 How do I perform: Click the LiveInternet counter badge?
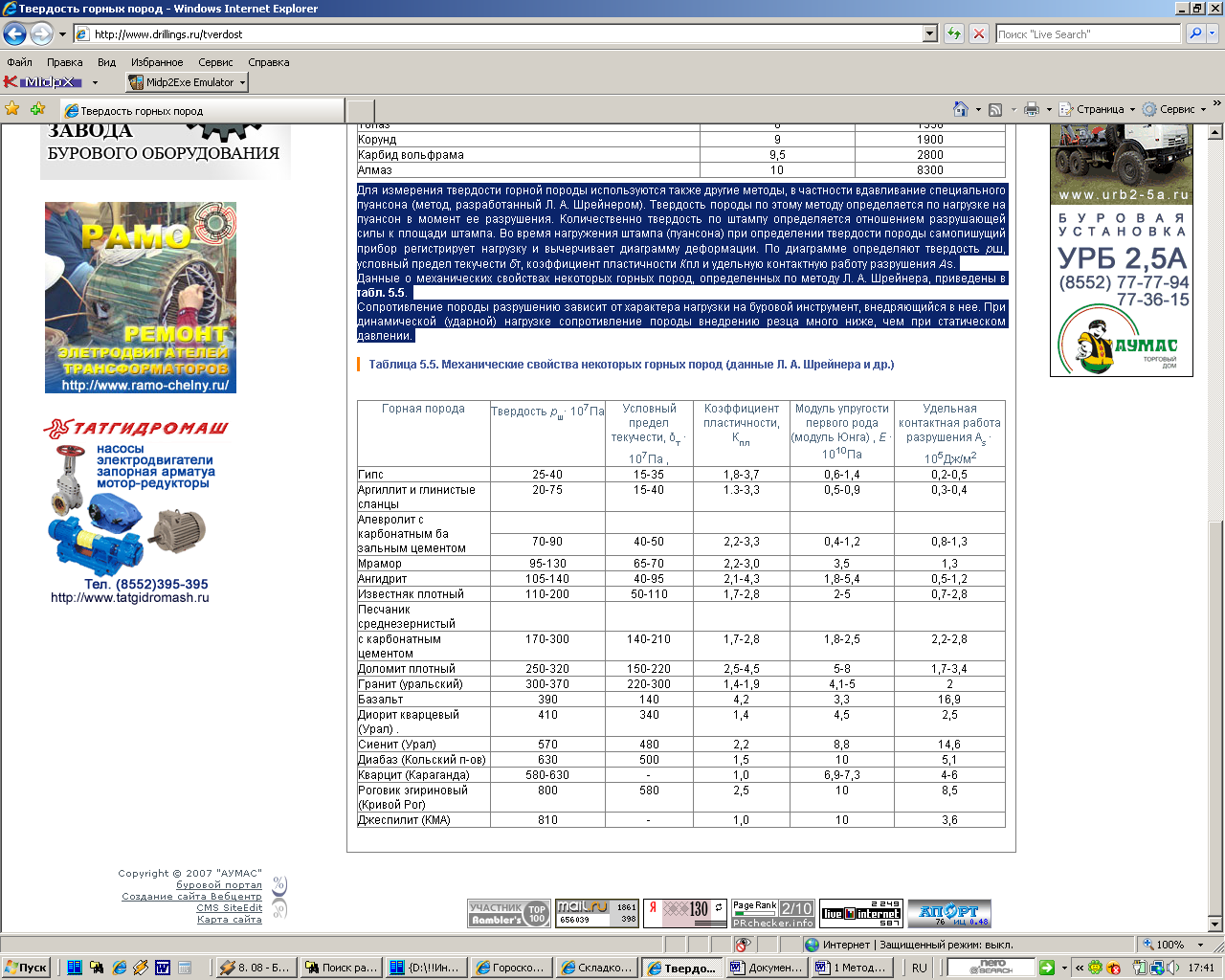pos(861,914)
